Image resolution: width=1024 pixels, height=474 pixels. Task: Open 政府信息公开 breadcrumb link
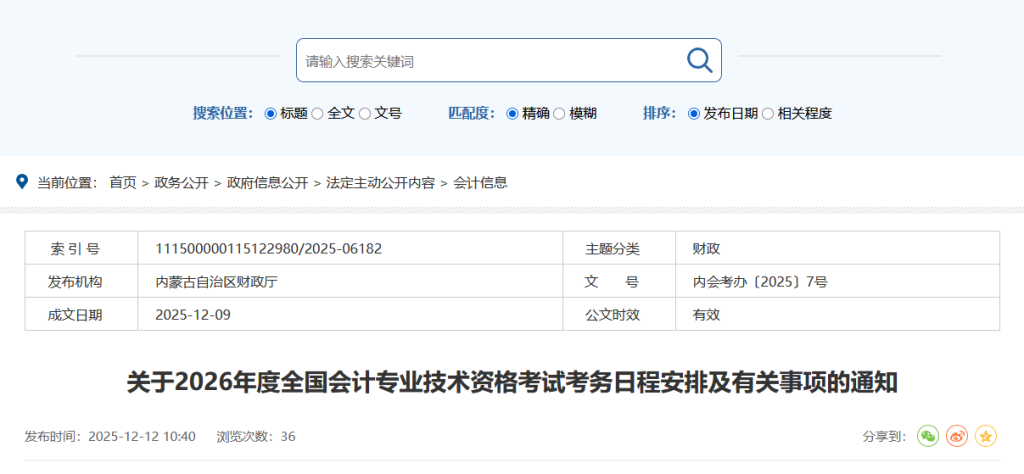click(267, 183)
